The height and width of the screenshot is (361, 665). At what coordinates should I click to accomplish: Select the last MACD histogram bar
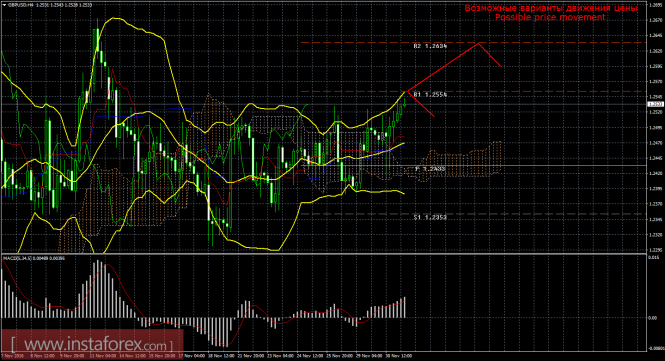pos(405,307)
